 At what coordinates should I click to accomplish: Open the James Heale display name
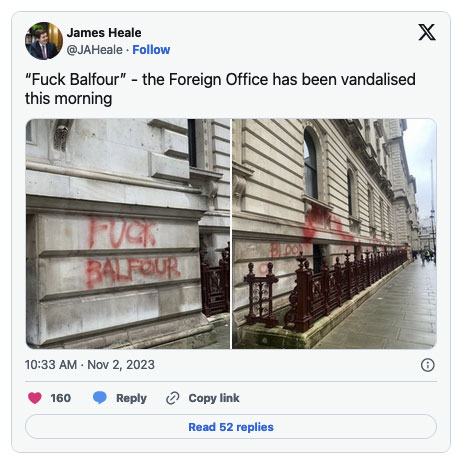pos(104,33)
